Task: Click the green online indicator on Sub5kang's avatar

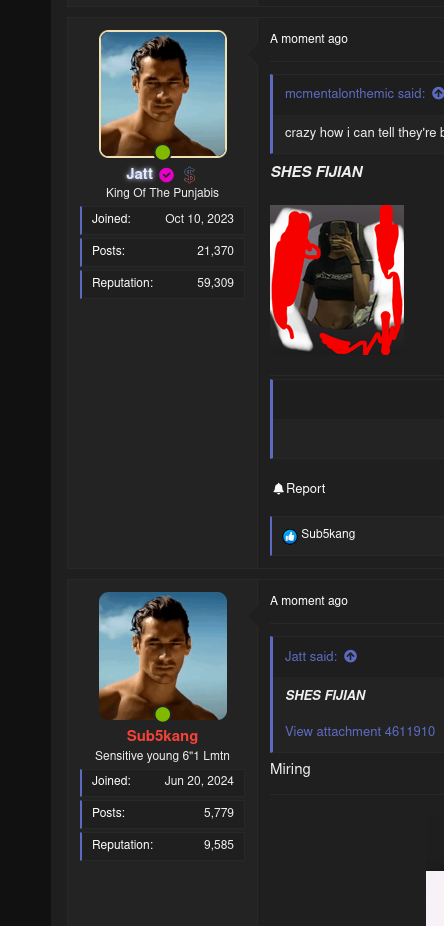Action: coord(163,715)
